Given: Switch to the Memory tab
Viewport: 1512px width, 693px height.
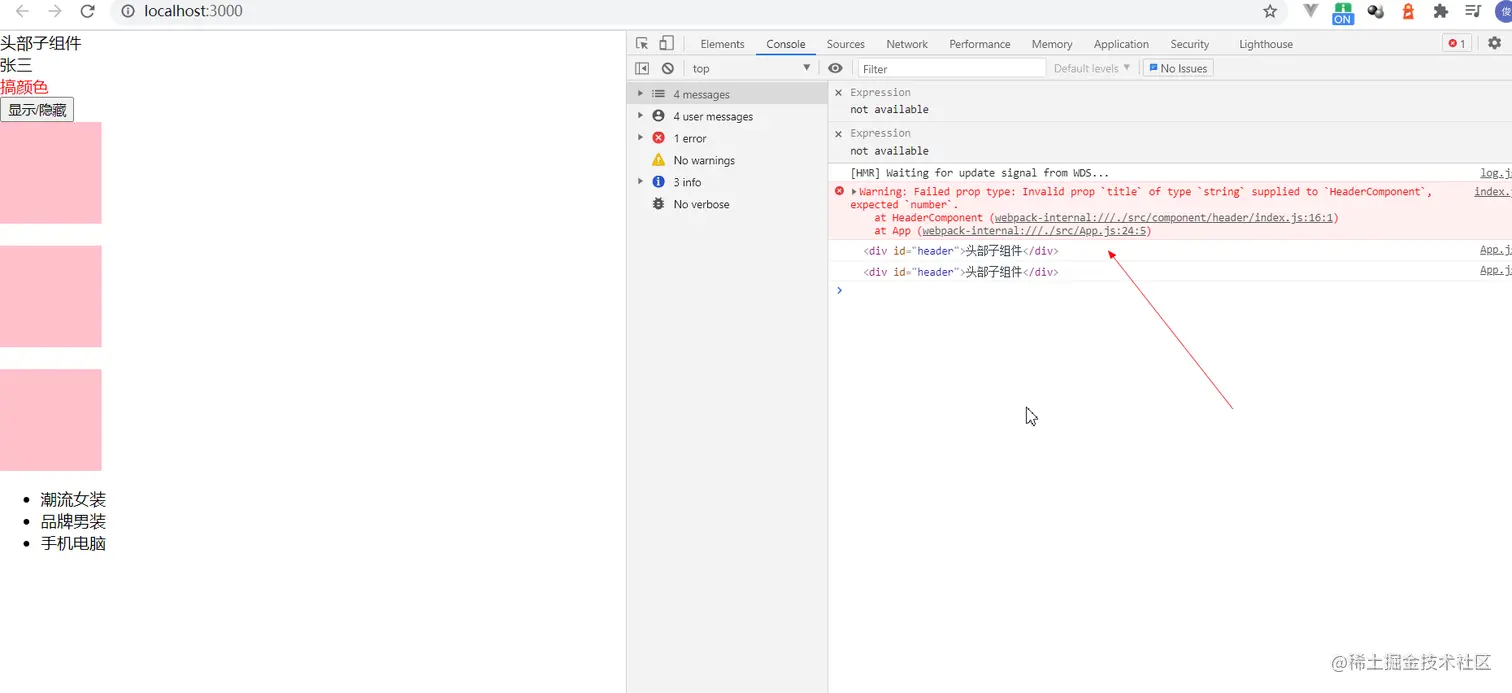Looking at the screenshot, I should point(1052,44).
